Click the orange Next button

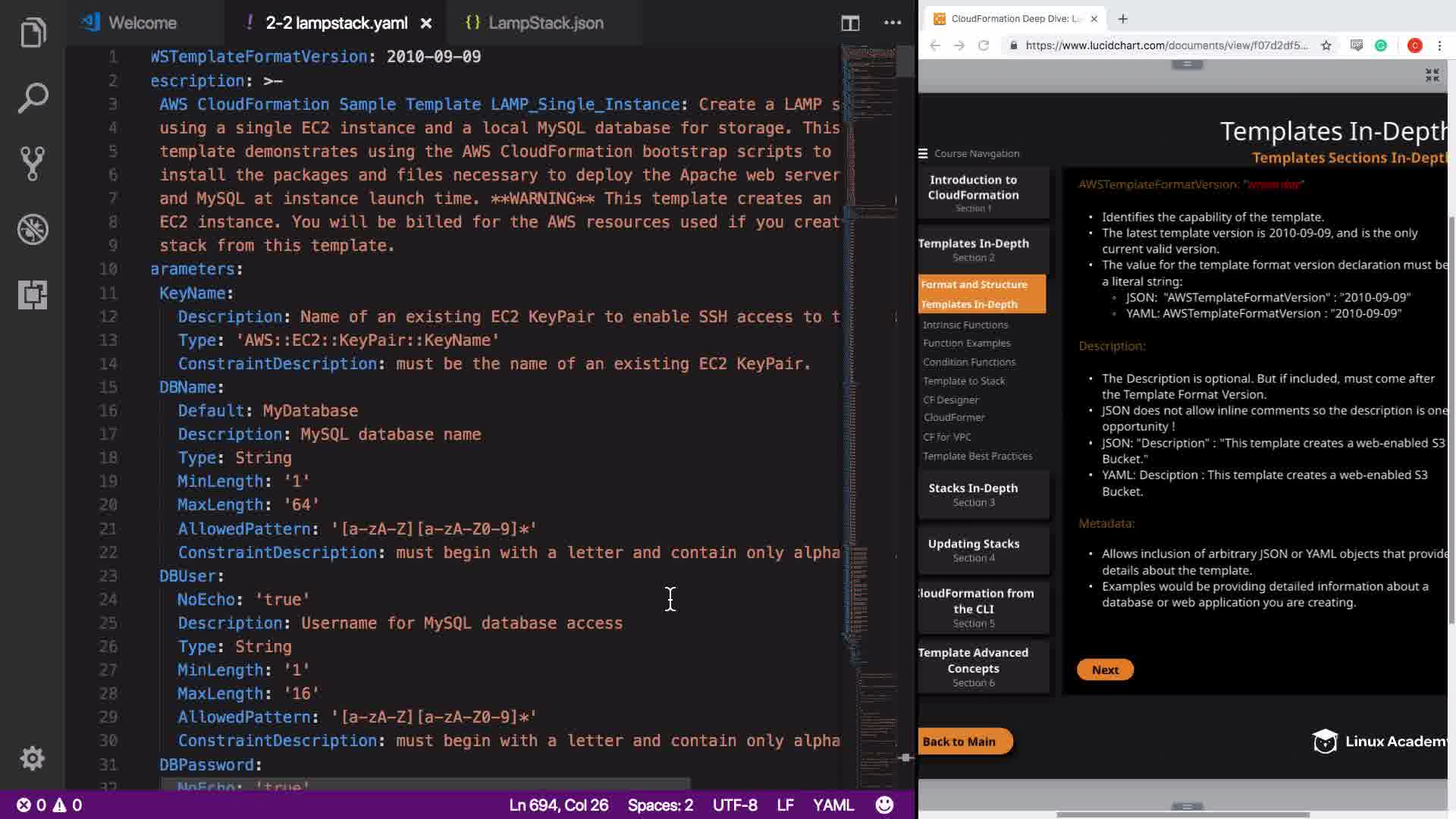pyautogui.click(x=1105, y=670)
